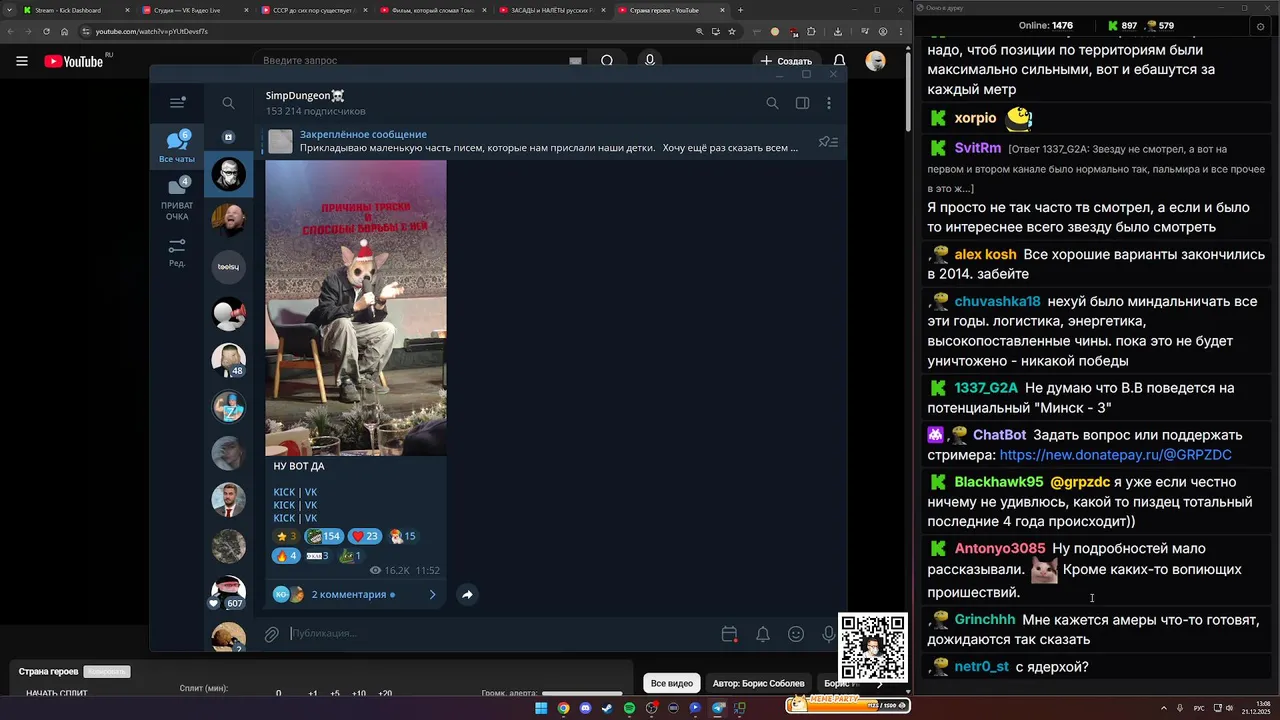
Task: Open Steam from the Windows taskbar
Action: (x=607, y=708)
